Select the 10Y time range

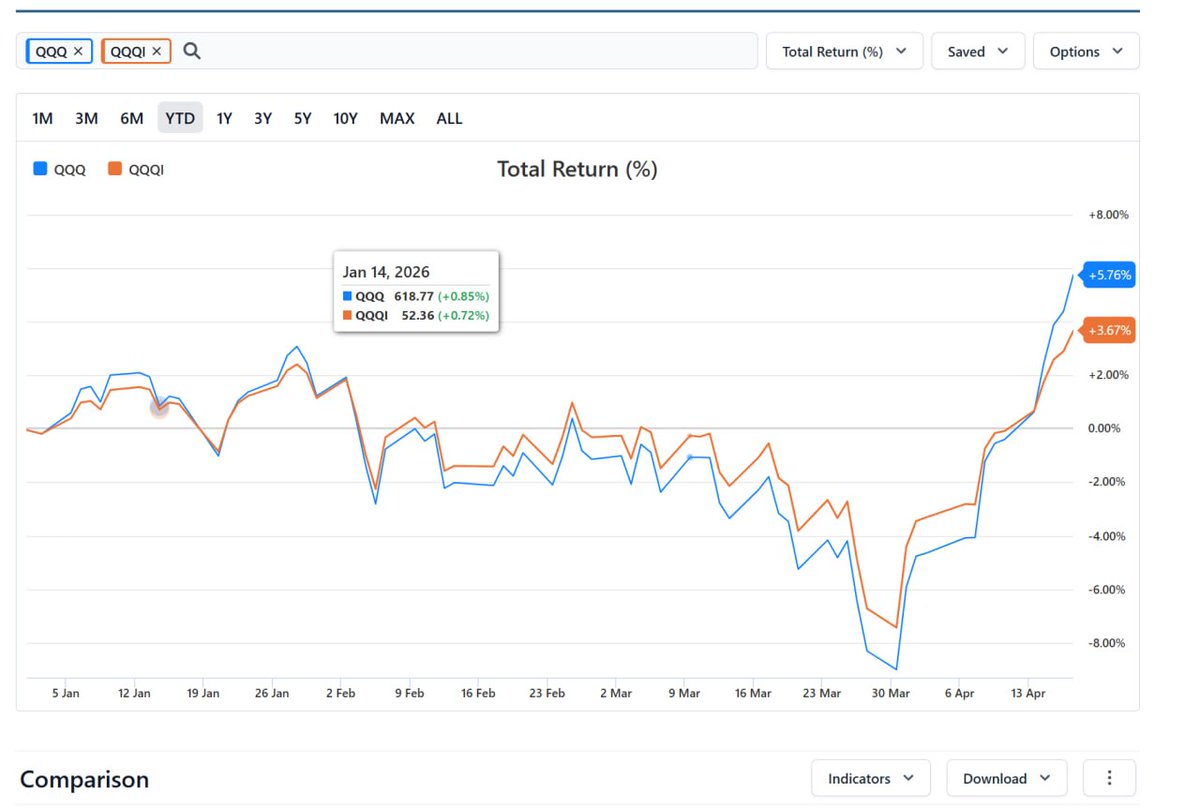(345, 118)
